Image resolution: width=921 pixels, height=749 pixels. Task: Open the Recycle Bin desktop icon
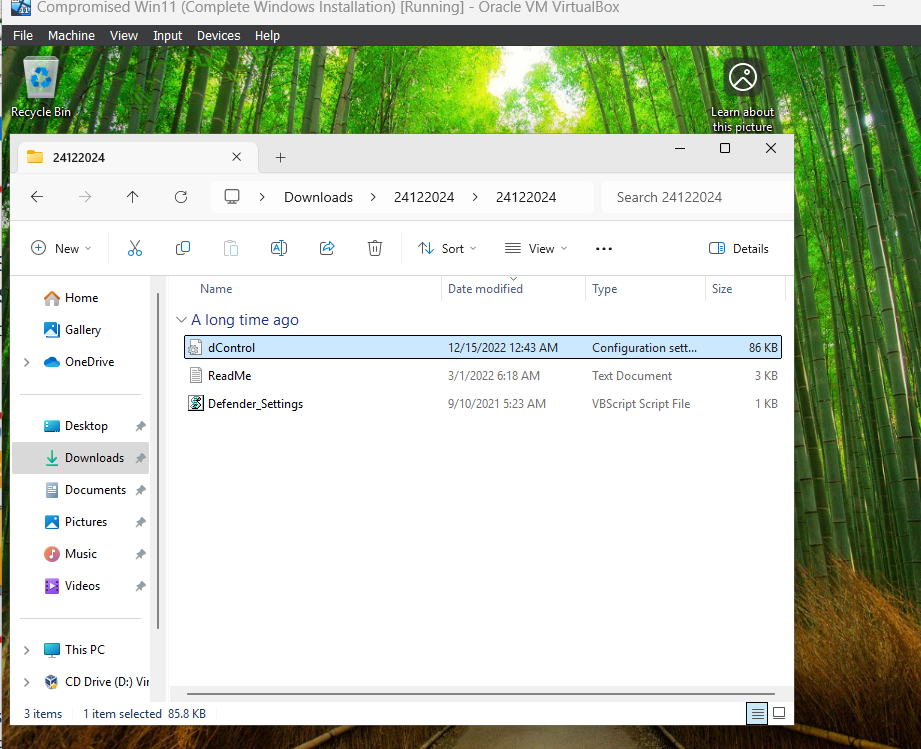(x=41, y=87)
